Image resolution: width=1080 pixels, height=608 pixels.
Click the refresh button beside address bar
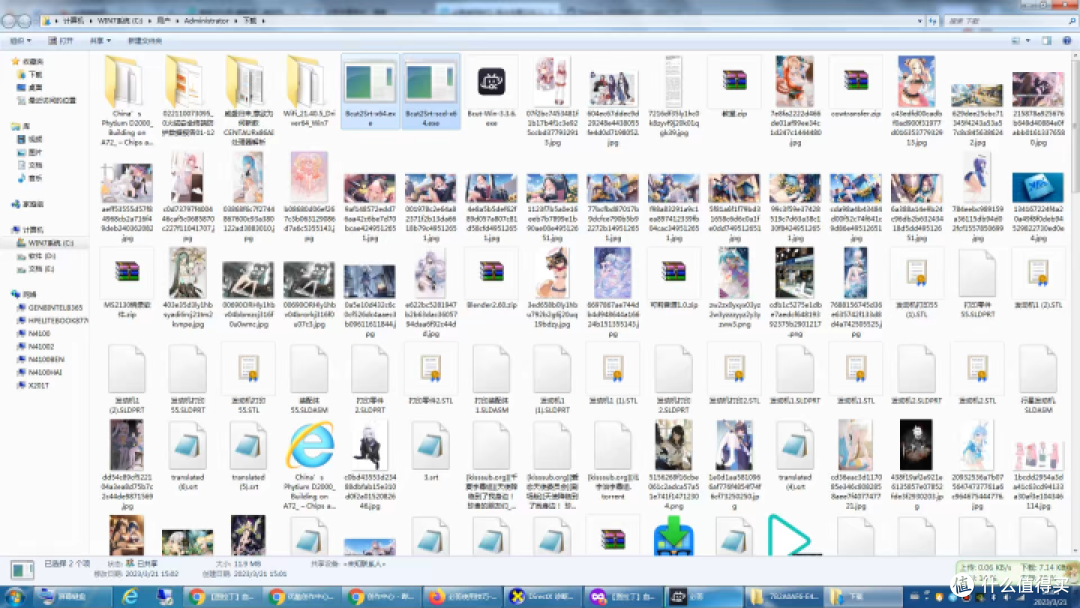click(933, 21)
